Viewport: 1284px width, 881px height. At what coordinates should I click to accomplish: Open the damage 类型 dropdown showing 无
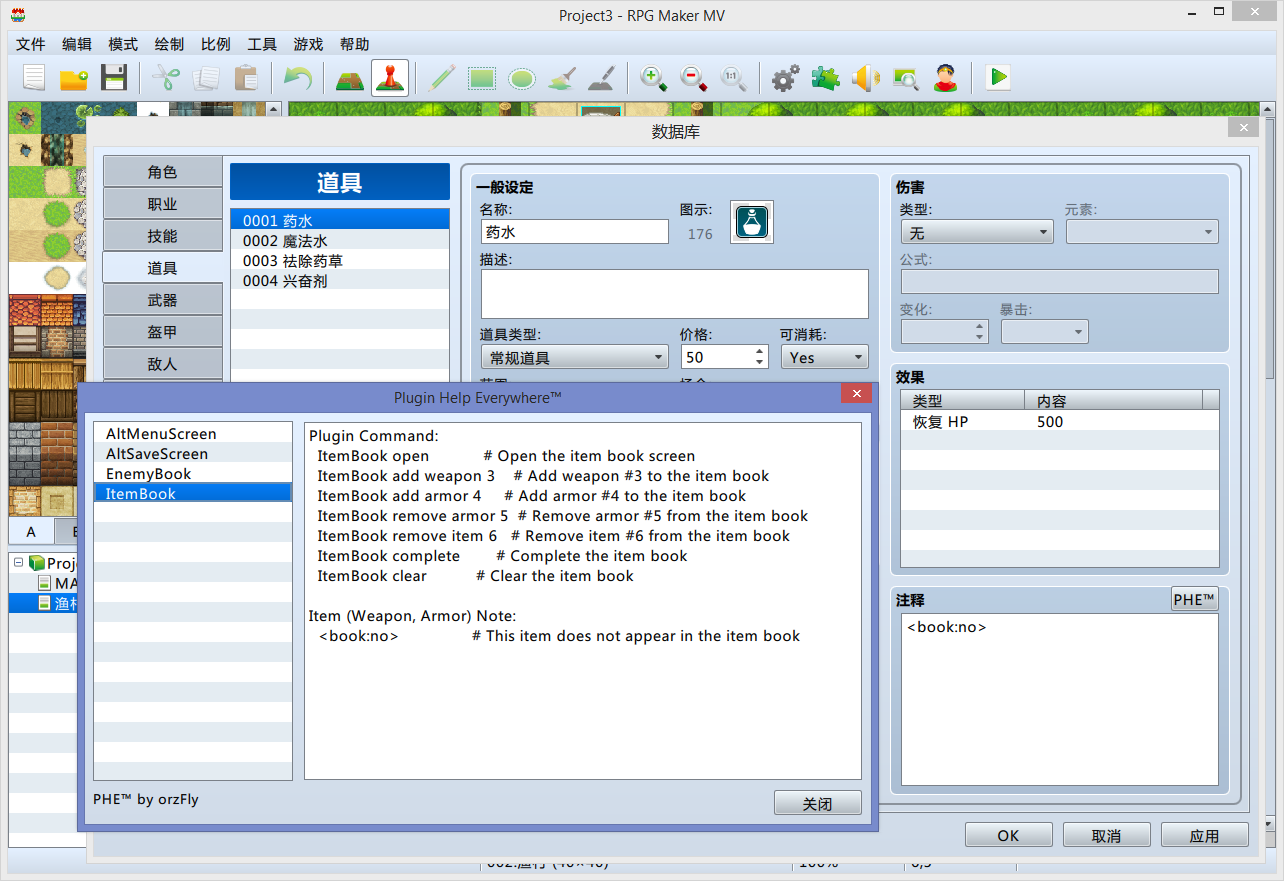pyautogui.click(x=977, y=232)
